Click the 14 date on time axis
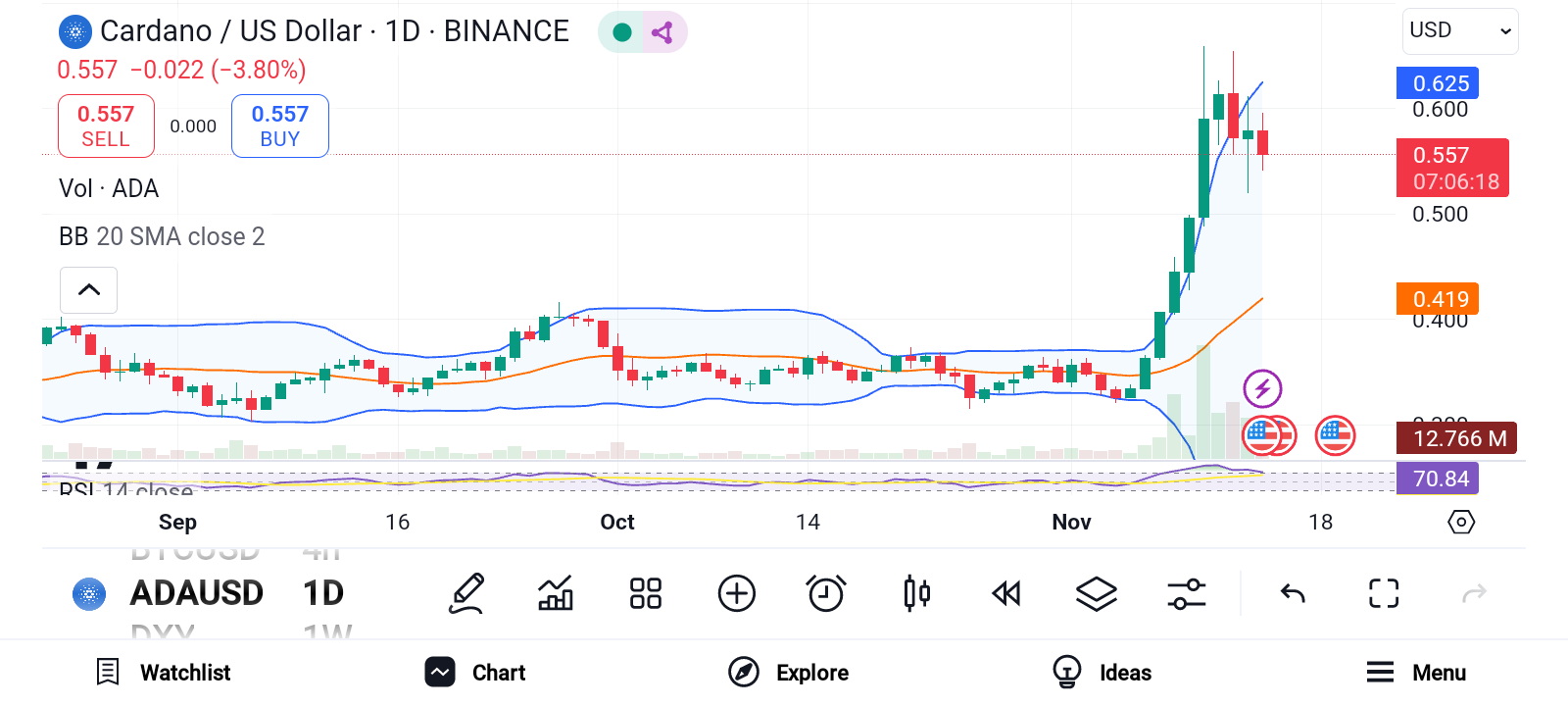Image resolution: width=1568 pixels, height=706 pixels. pyautogui.click(x=808, y=522)
